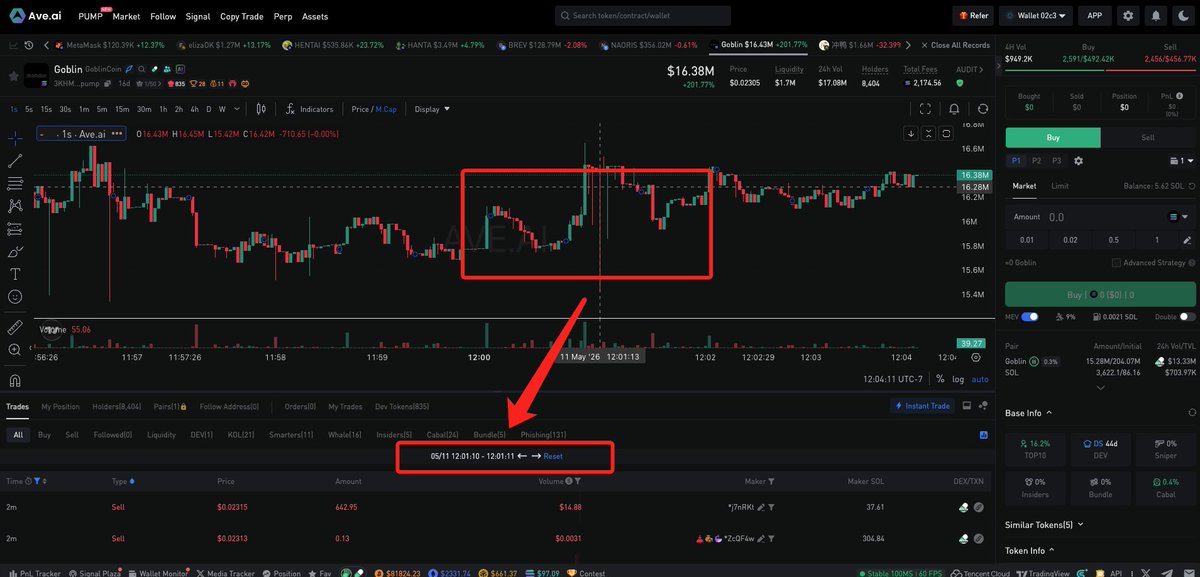Open the emoji sticker tool
The height and width of the screenshot is (577, 1200).
click(x=15, y=296)
